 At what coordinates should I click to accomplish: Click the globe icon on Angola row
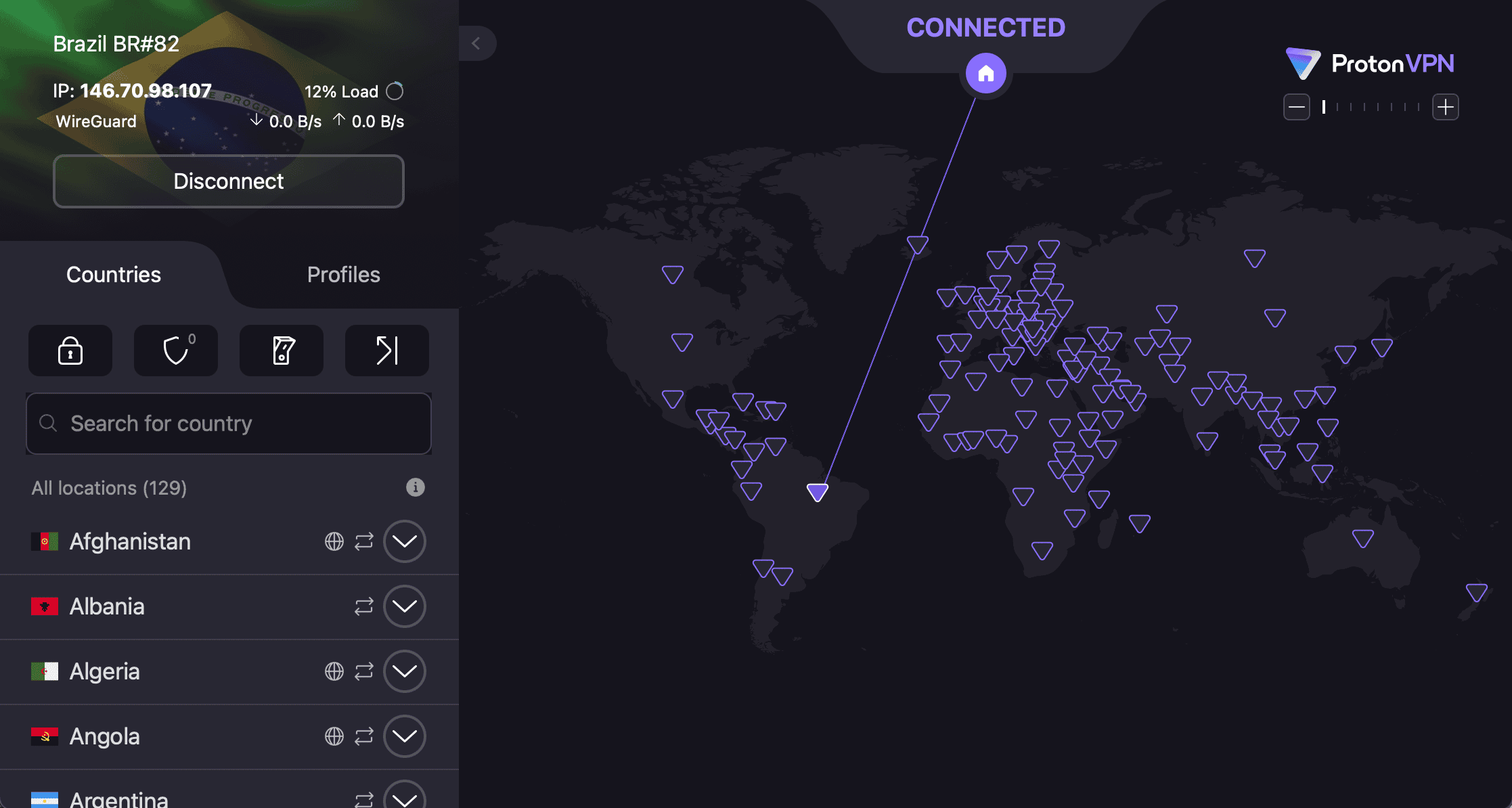click(x=334, y=736)
